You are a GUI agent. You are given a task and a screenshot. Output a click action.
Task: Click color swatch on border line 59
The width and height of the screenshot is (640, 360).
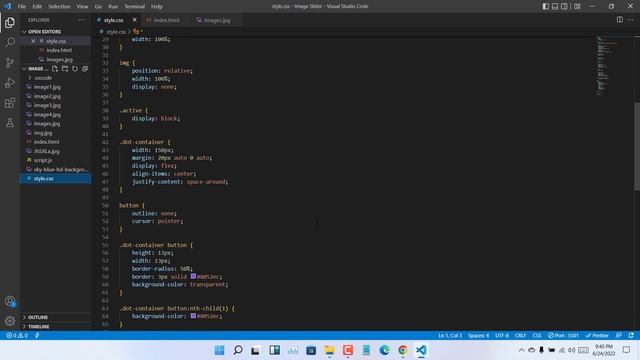pos(193,276)
